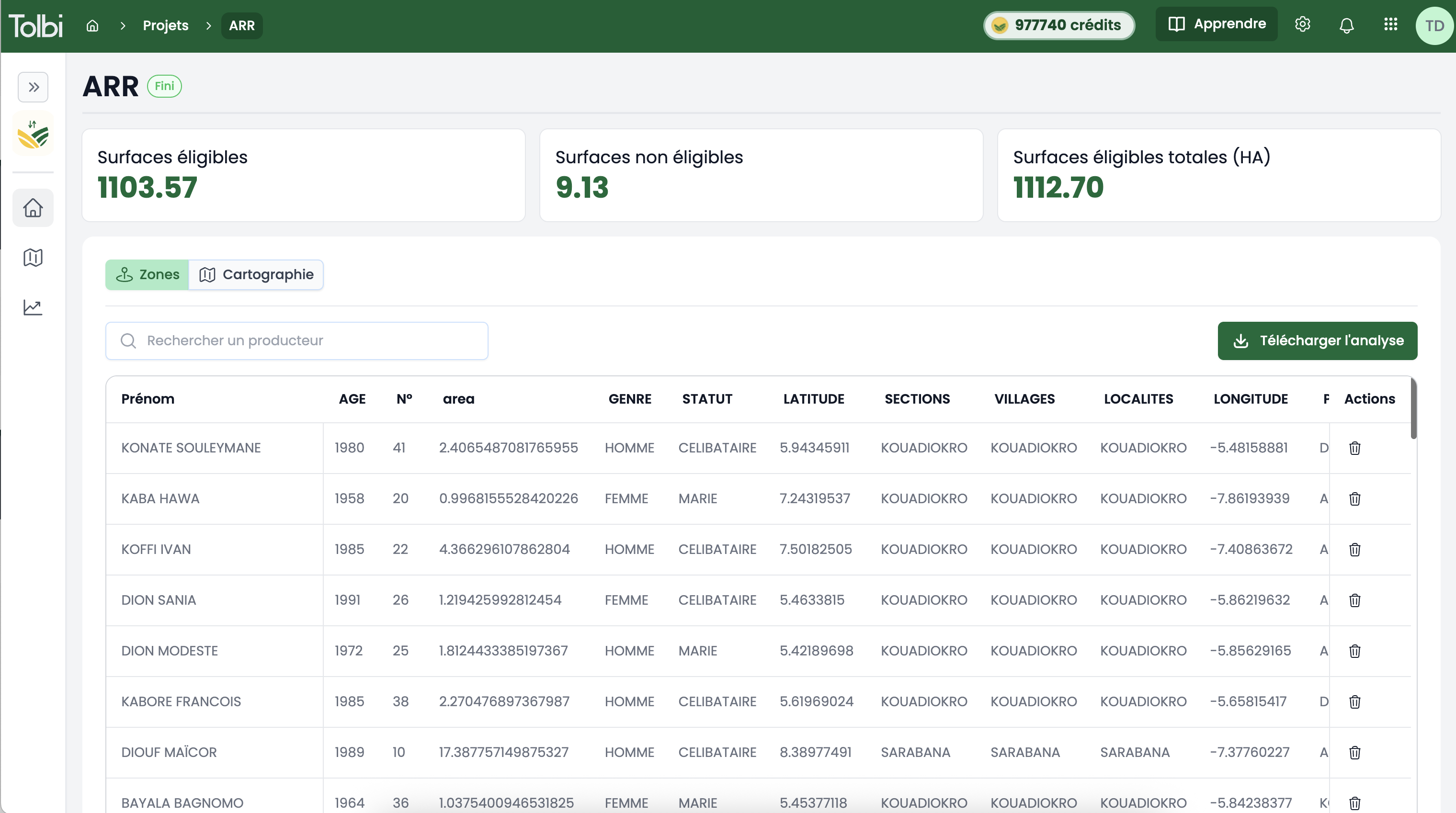
Task: Click area value 17.387757149875327
Action: point(503,753)
